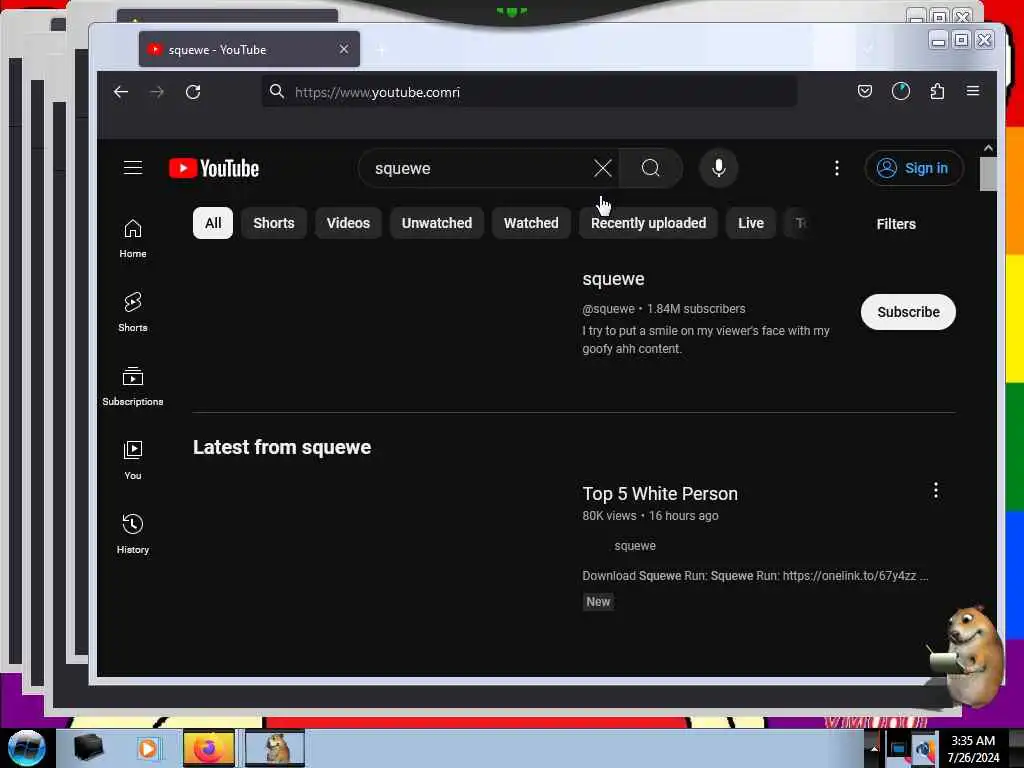This screenshot has height=768, width=1024.
Task: Select the Unwatched filter chip
Action: pos(437,223)
